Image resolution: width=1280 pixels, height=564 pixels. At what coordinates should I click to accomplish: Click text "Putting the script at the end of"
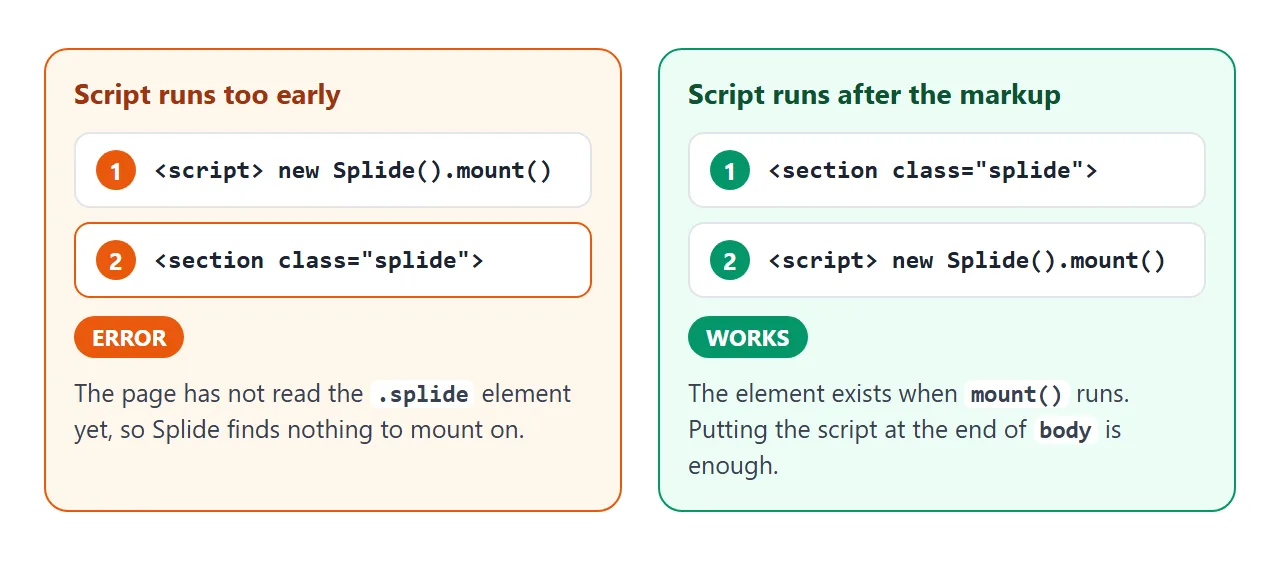pos(857,430)
